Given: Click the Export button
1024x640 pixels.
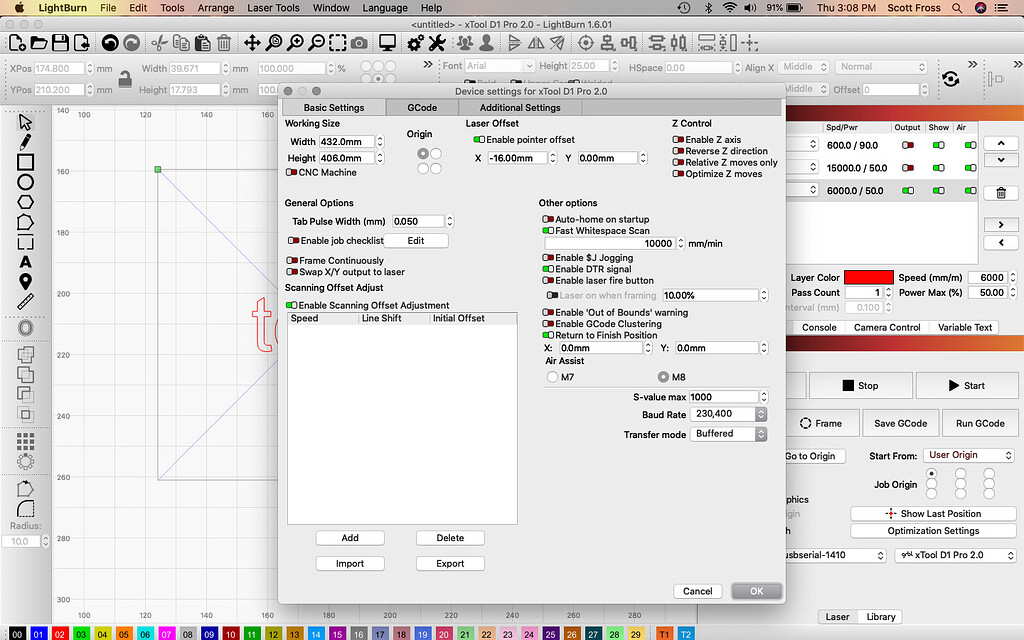Looking at the screenshot, I should (450, 563).
